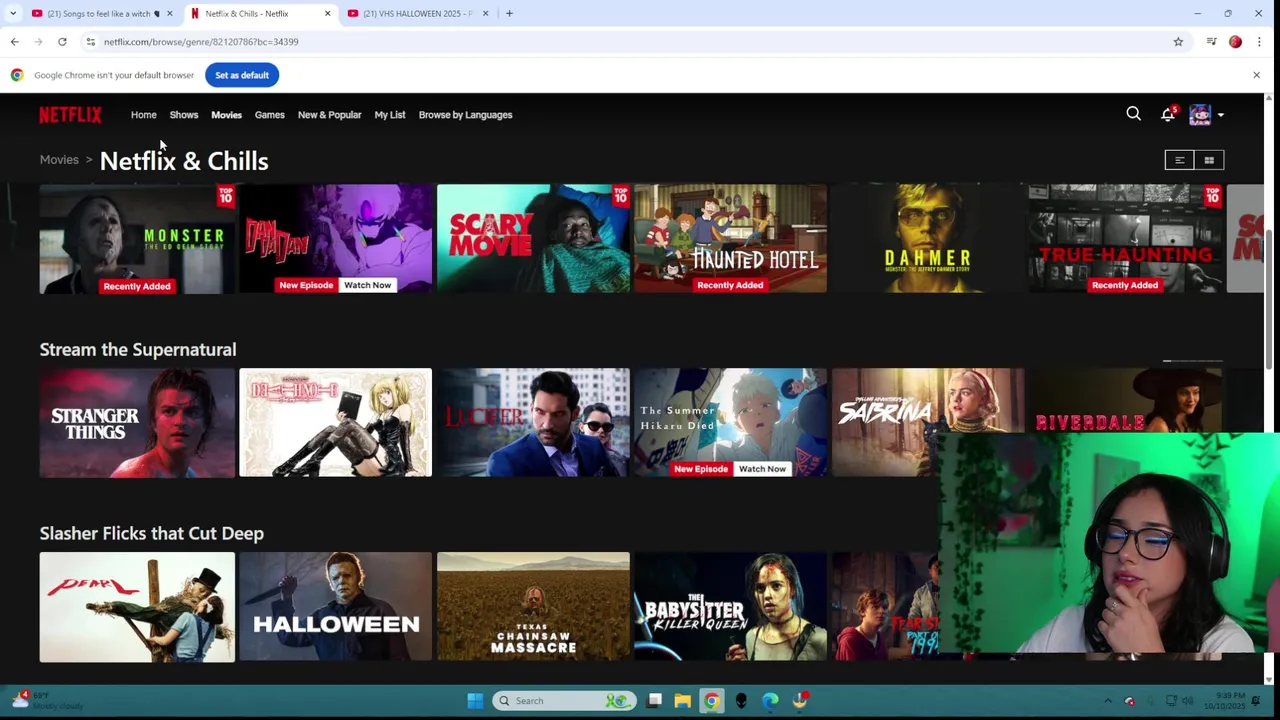The height and width of the screenshot is (720, 1280).
Task: Dismiss the default browser infobar
Action: (1256, 75)
